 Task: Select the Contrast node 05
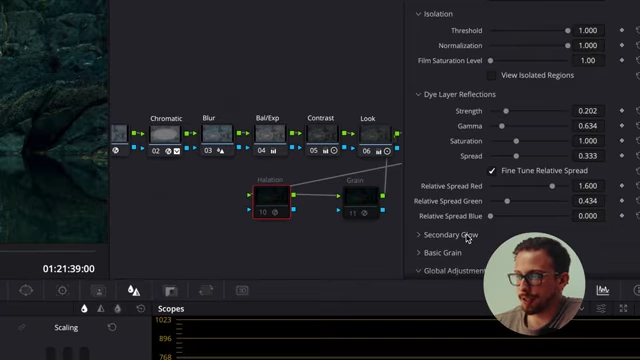(322, 140)
